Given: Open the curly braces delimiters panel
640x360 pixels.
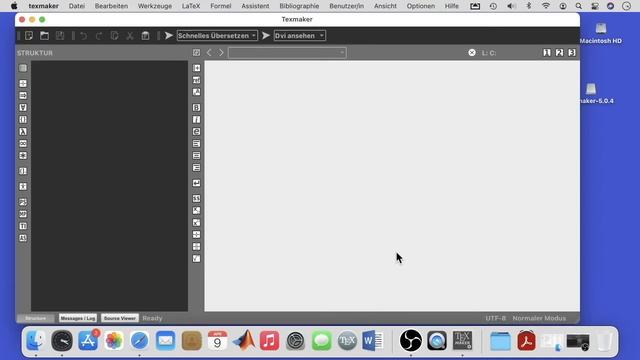Looking at the screenshot, I should (x=23, y=120).
